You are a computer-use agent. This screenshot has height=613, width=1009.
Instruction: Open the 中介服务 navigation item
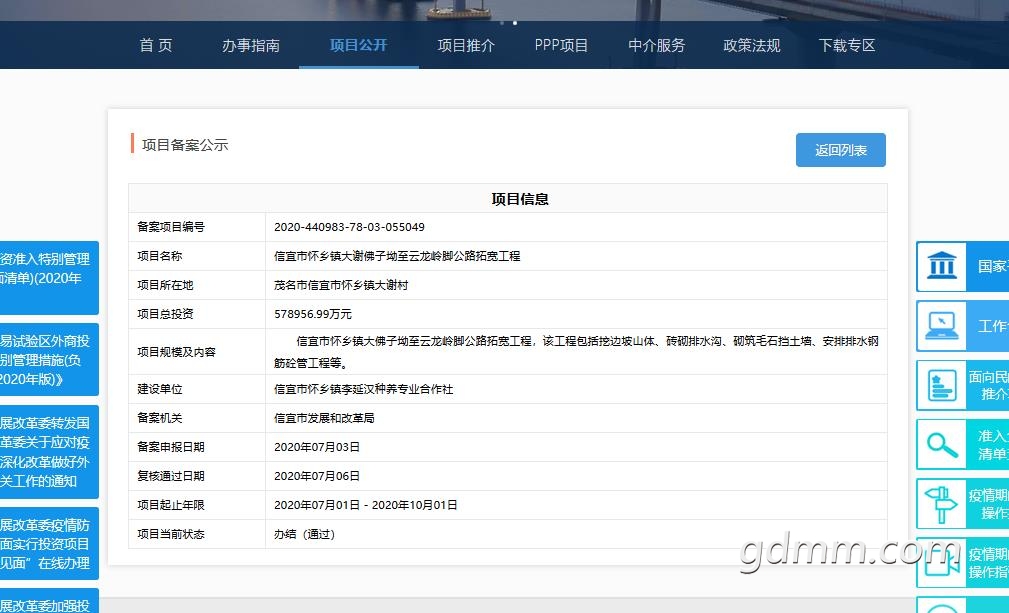click(656, 45)
